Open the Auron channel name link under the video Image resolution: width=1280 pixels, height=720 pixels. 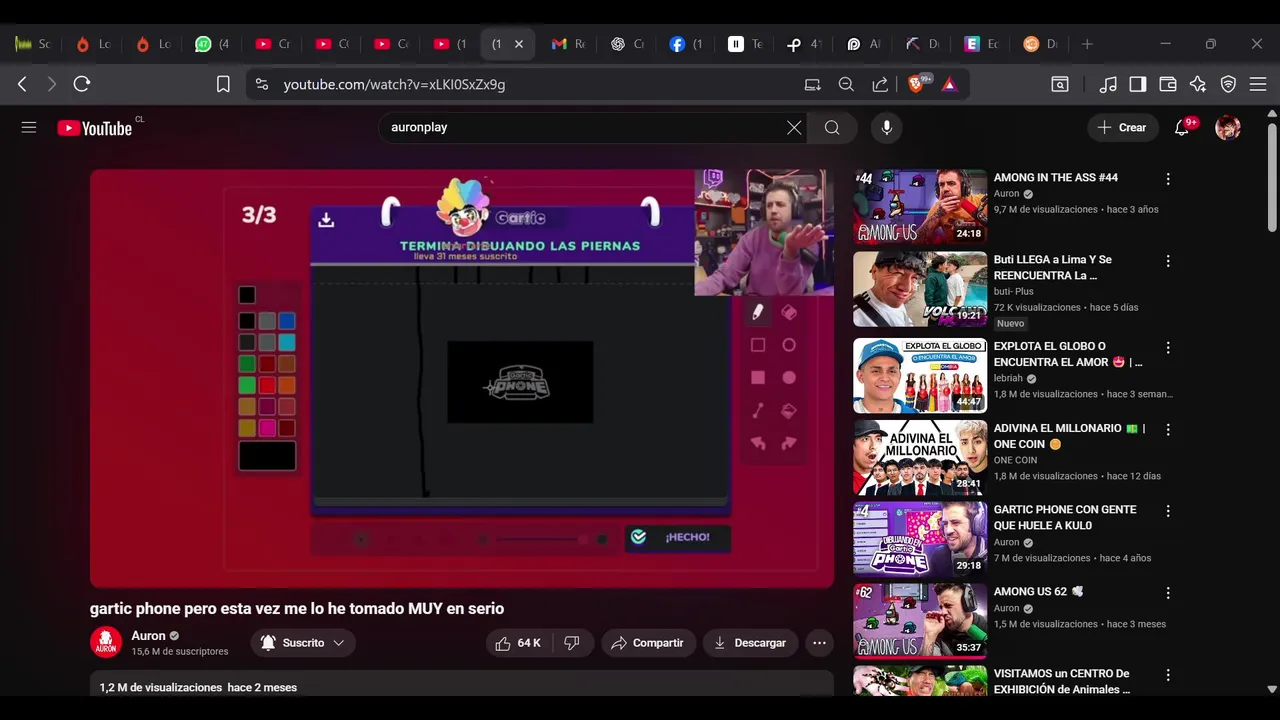(x=148, y=636)
